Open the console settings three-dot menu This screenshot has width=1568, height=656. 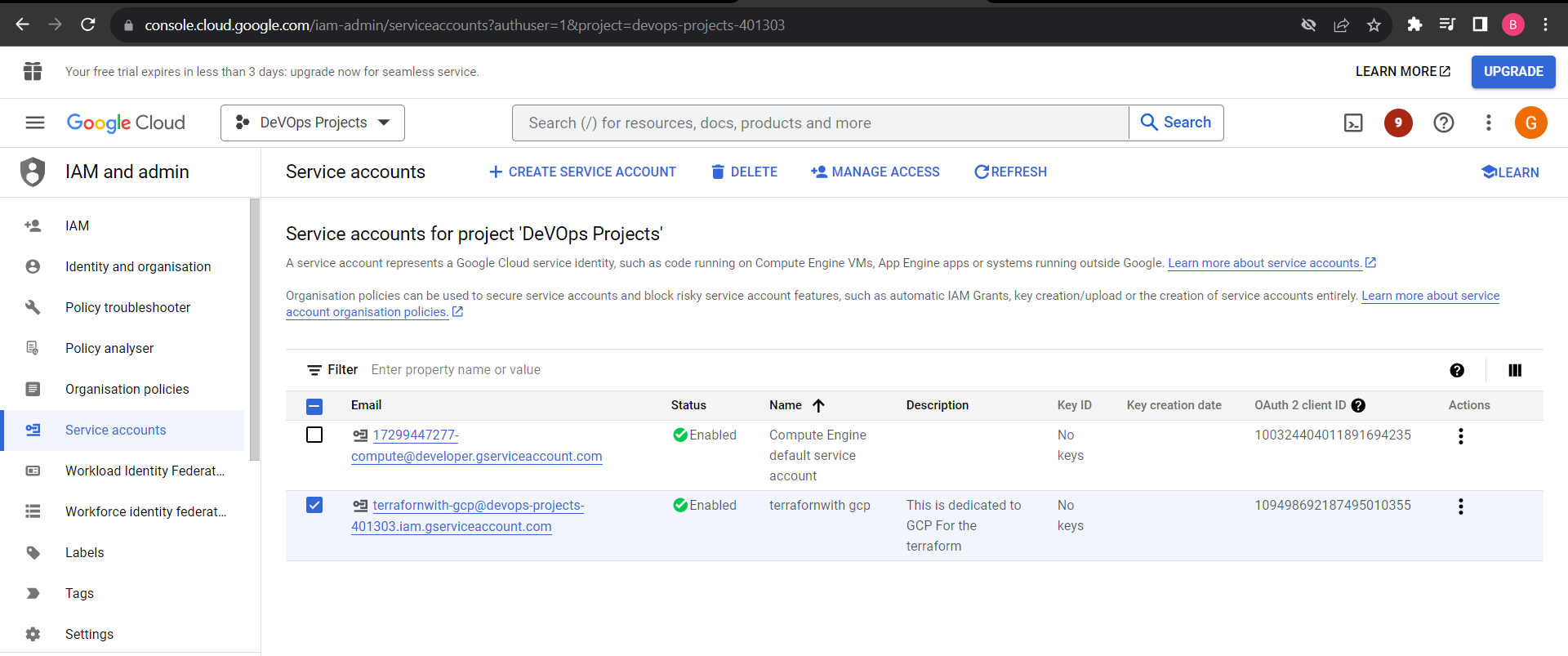1488,123
